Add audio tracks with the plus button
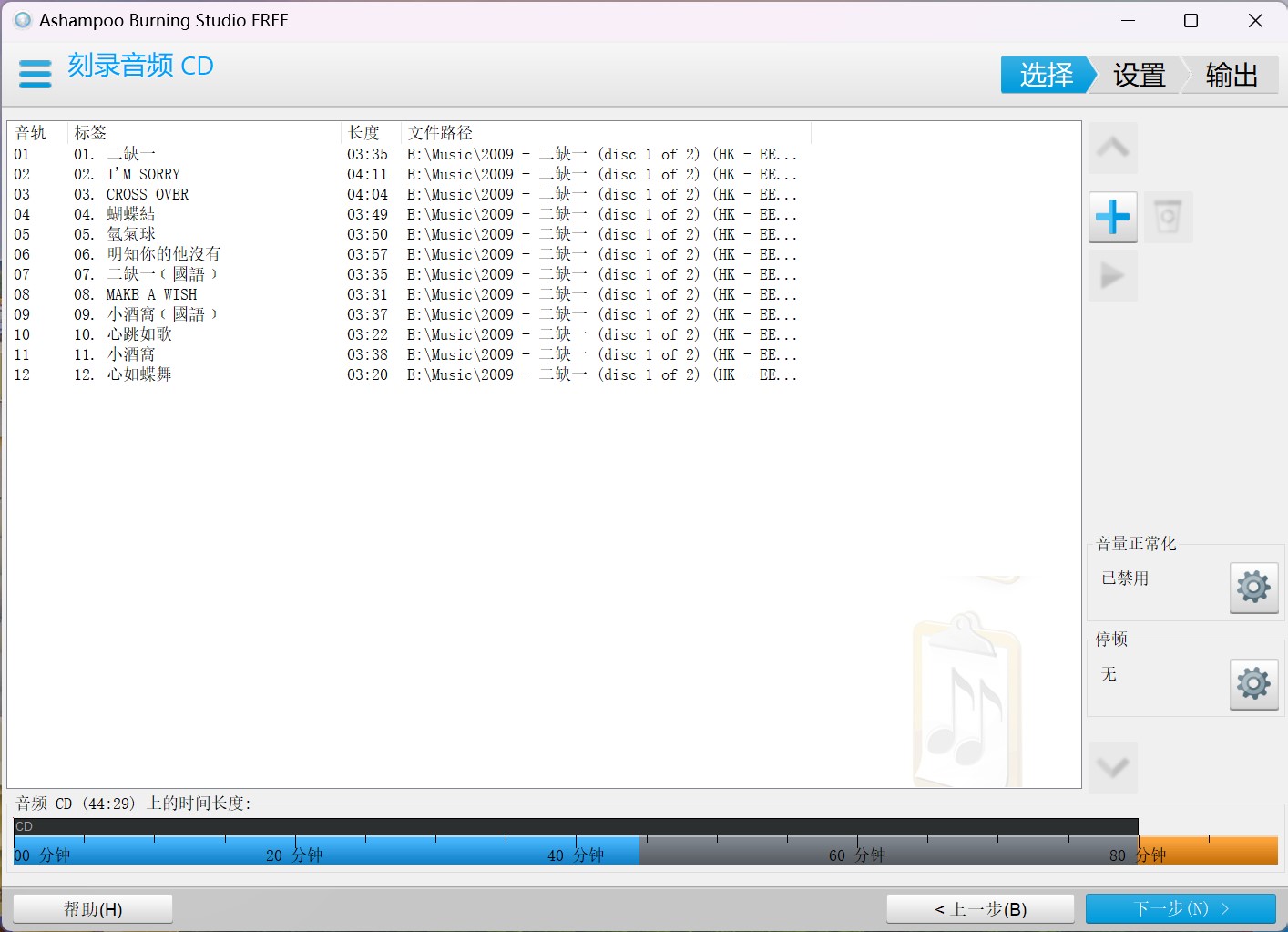1288x932 pixels. (1113, 217)
